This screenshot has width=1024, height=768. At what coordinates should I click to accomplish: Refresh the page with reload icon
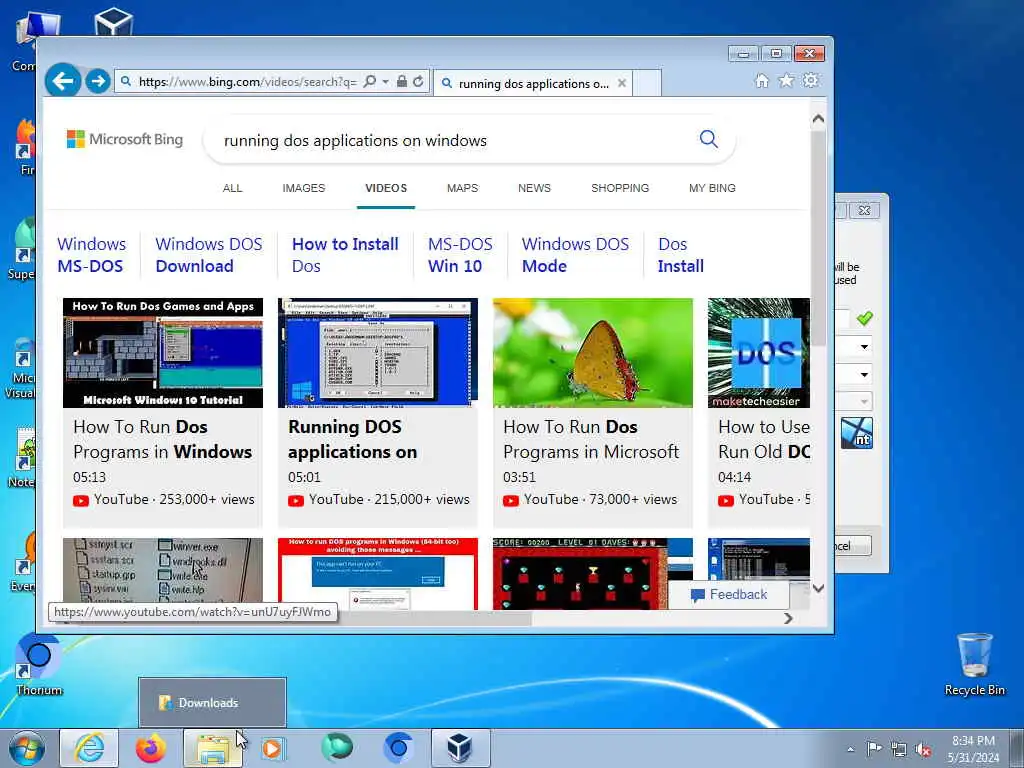[x=418, y=82]
